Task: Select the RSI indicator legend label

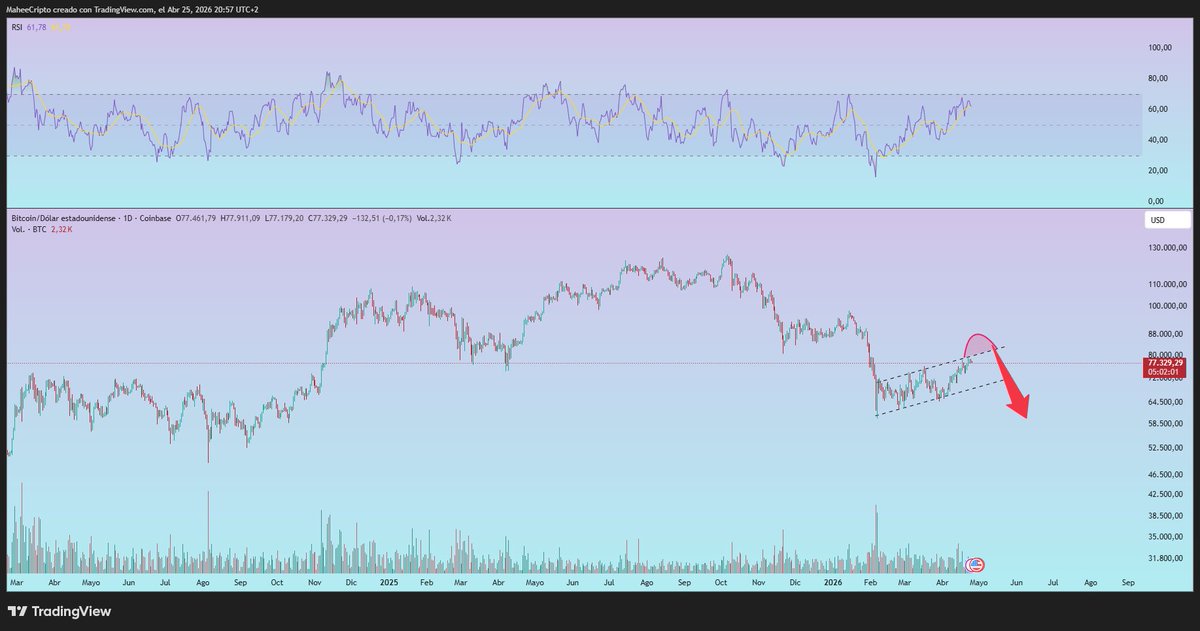Action: click(18, 28)
